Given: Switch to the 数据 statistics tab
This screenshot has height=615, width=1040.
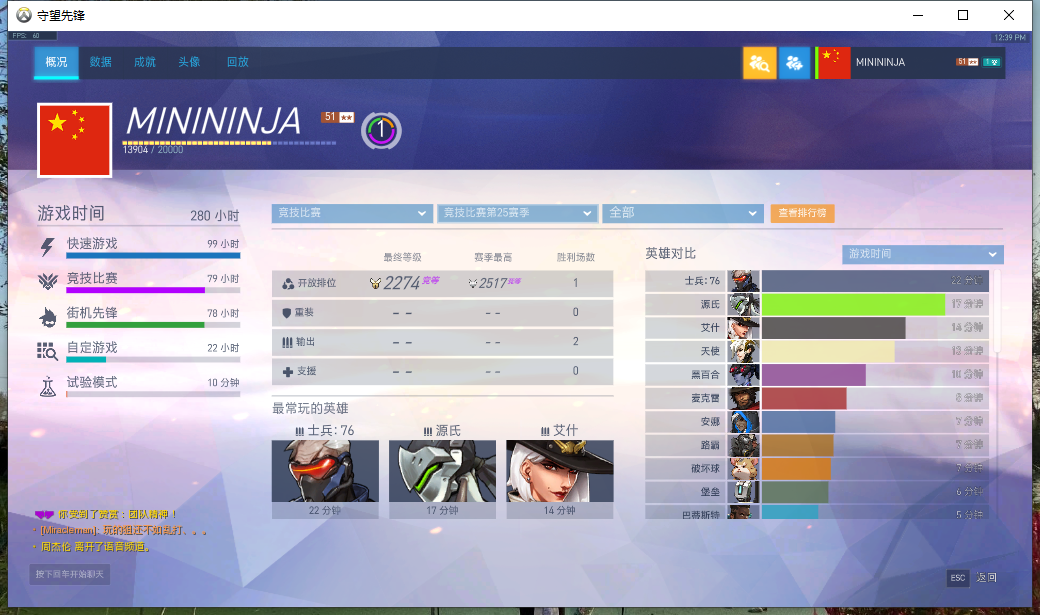Looking at the screenshot, I should coord(101,62).
